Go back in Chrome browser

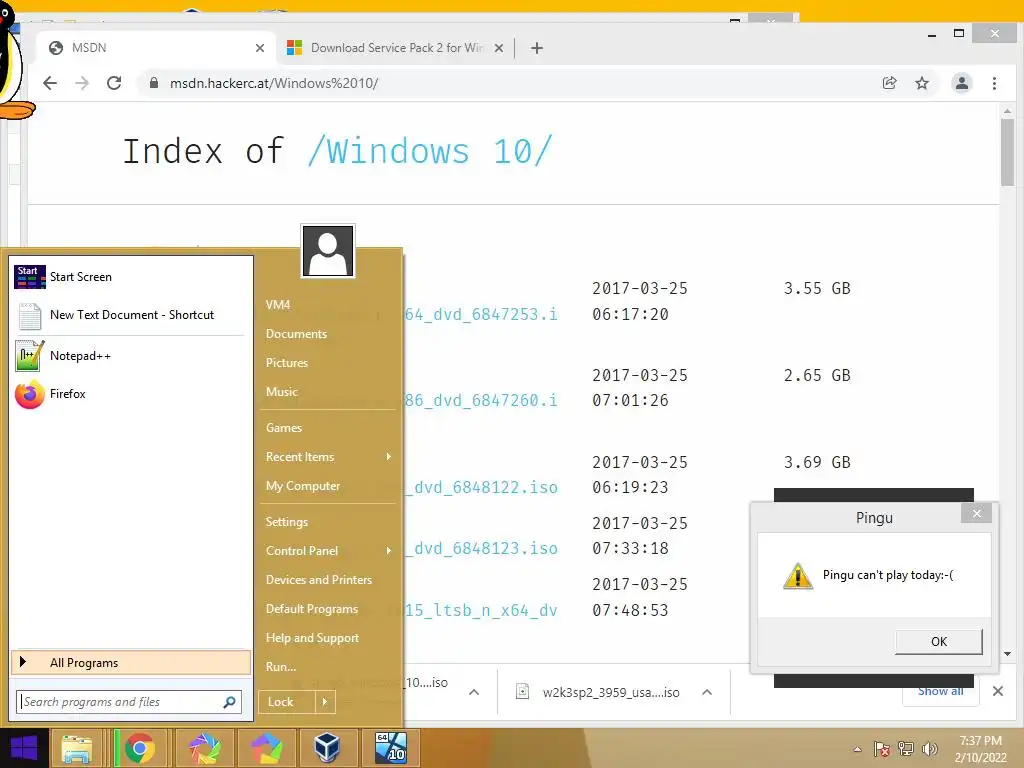click(50, 83)
